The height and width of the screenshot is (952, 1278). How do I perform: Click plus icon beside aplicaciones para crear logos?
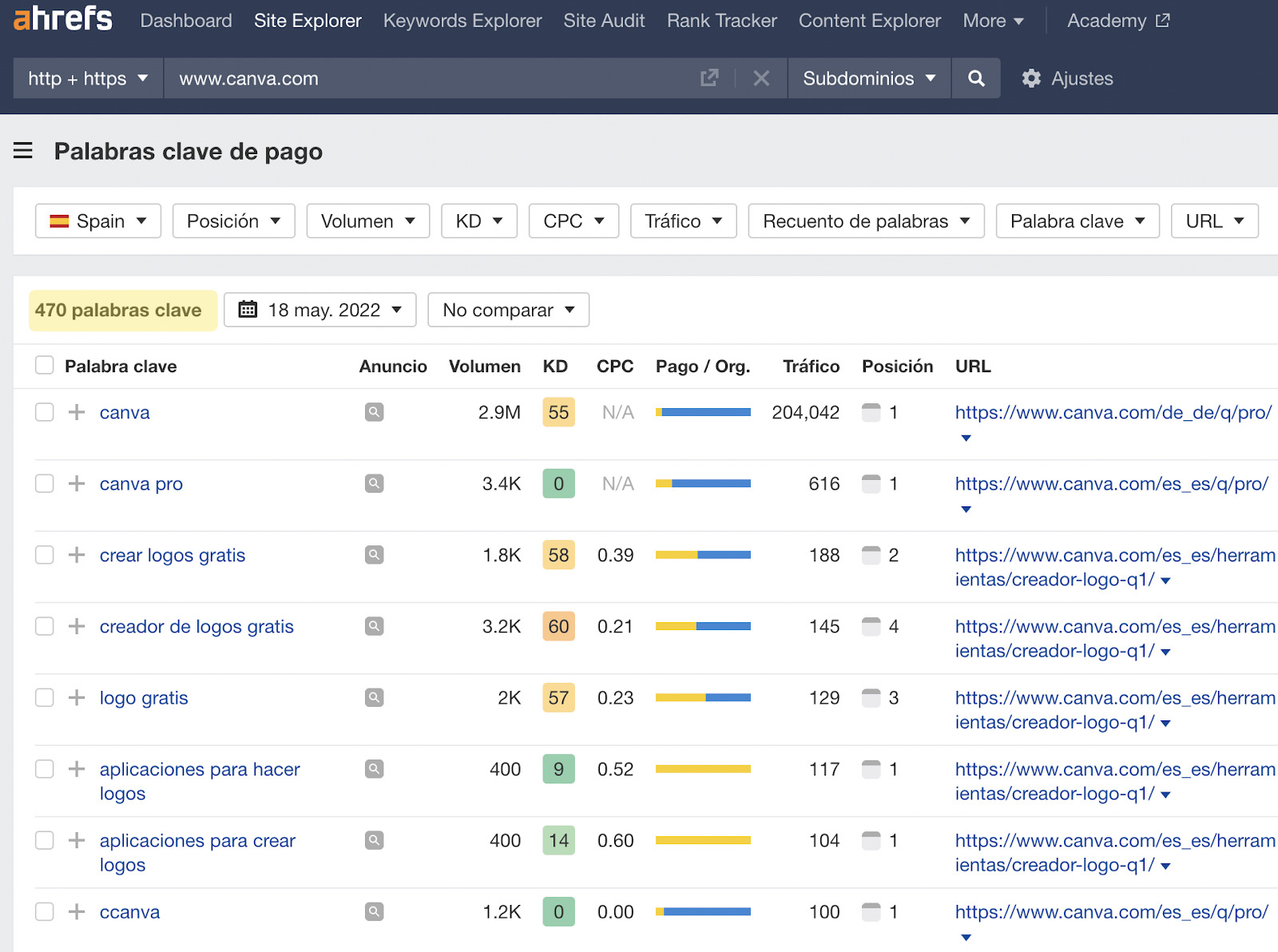(x=77, y=840)
